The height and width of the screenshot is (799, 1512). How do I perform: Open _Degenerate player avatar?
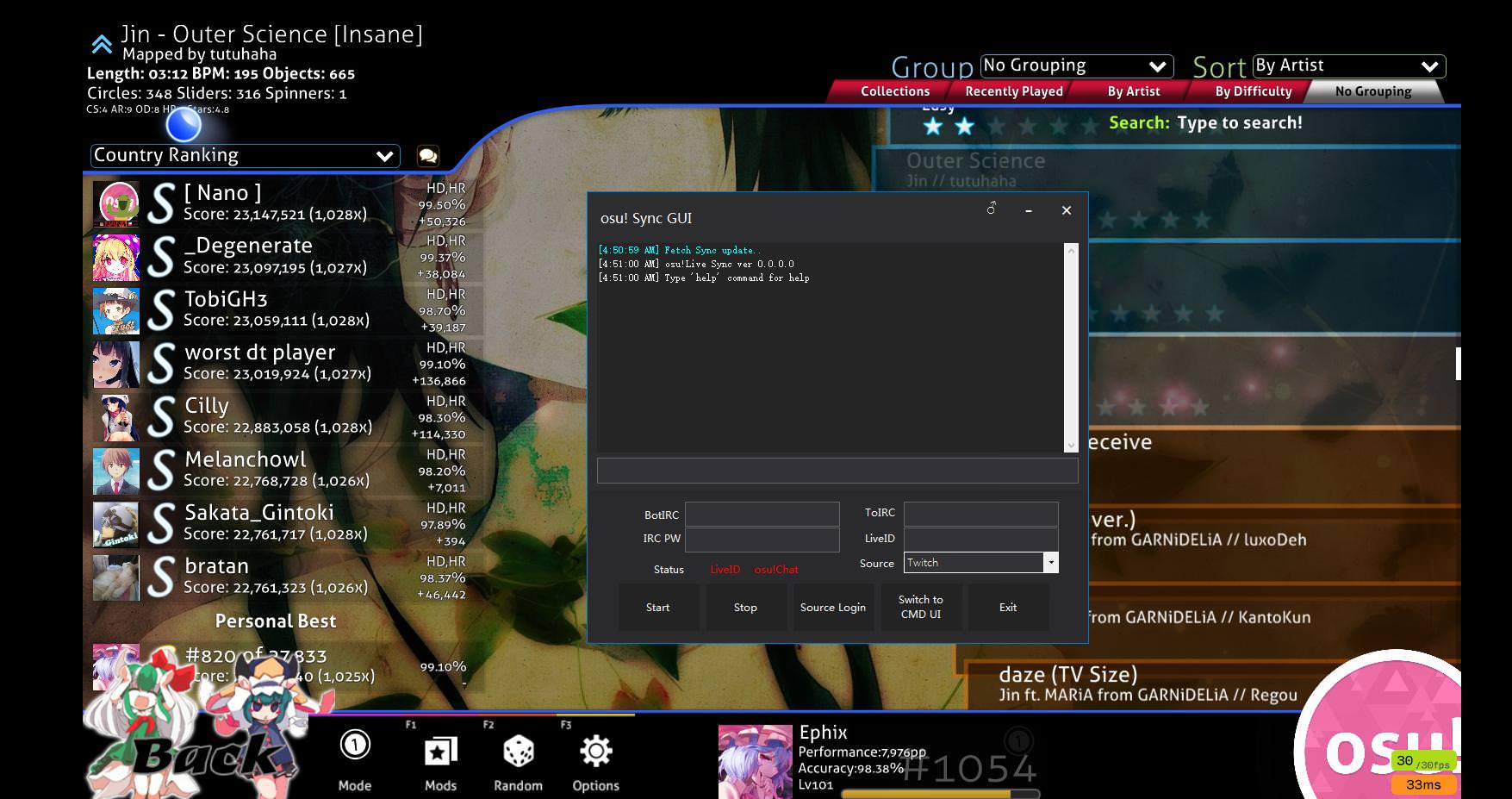[116, 258]
